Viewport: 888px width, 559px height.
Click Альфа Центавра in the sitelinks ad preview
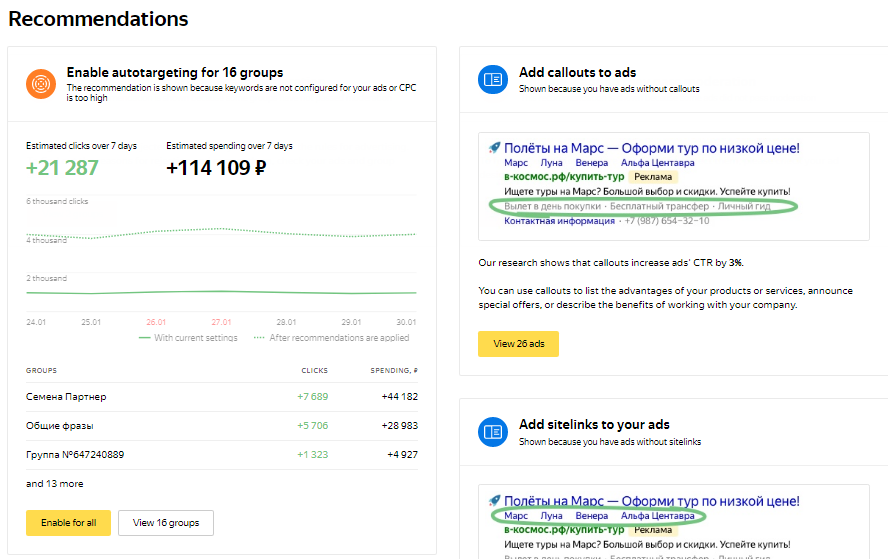pos(657,516)
